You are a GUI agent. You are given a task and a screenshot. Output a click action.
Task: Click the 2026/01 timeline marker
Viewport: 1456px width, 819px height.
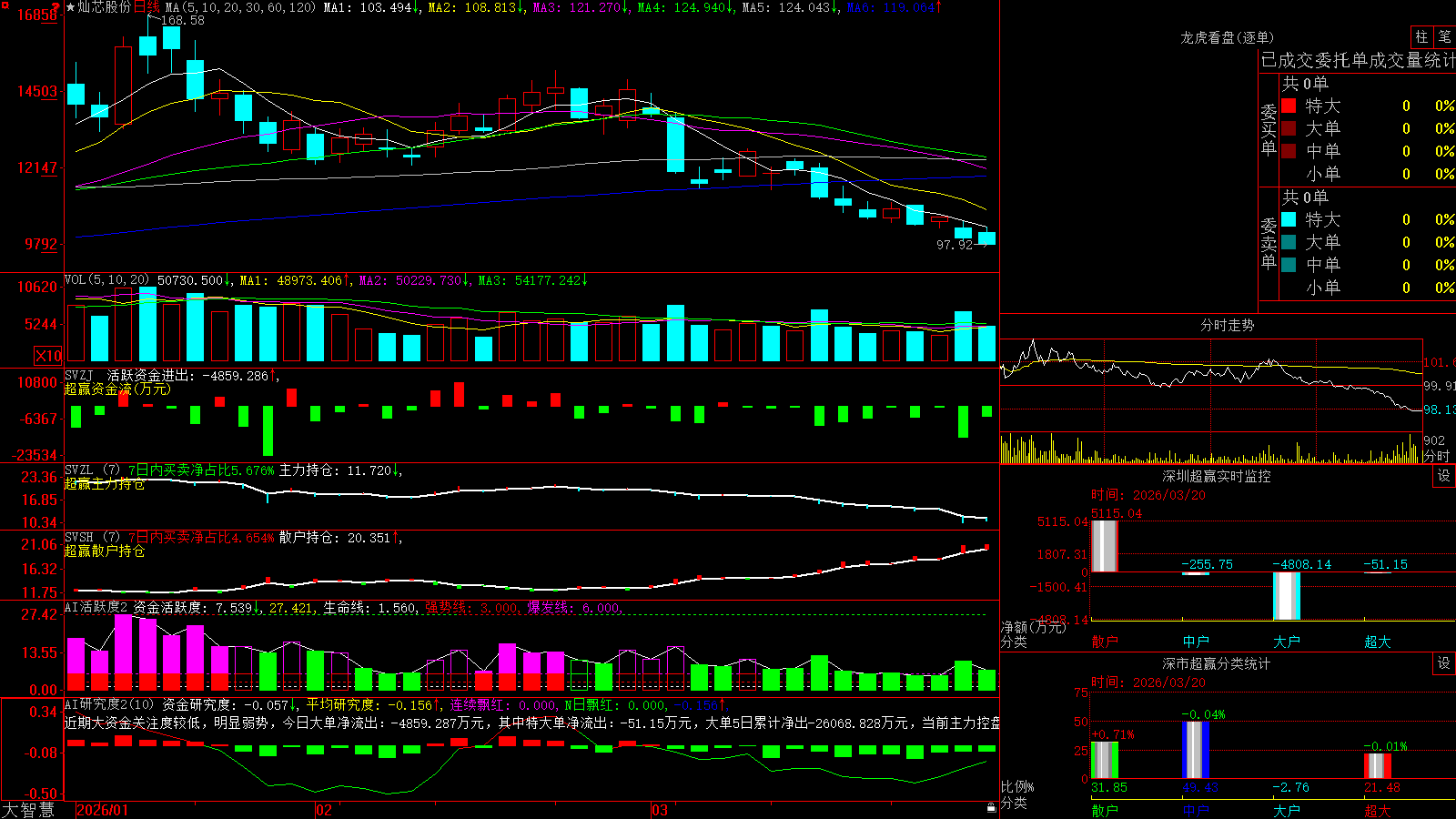[103, 810]
